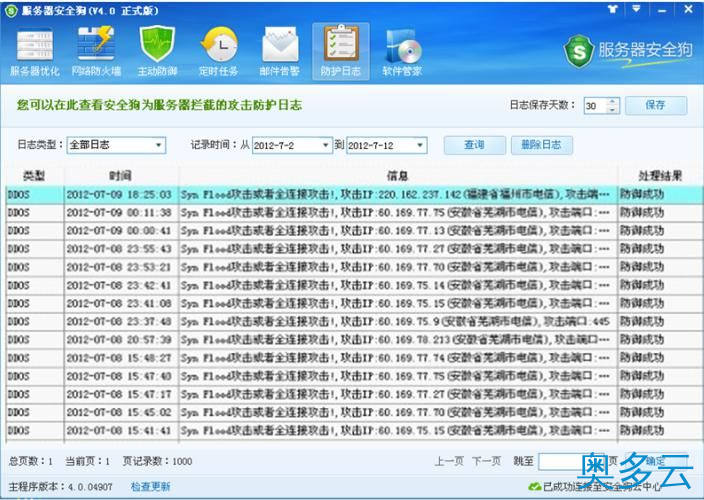Click the 保存 save button

coord(656,105)
